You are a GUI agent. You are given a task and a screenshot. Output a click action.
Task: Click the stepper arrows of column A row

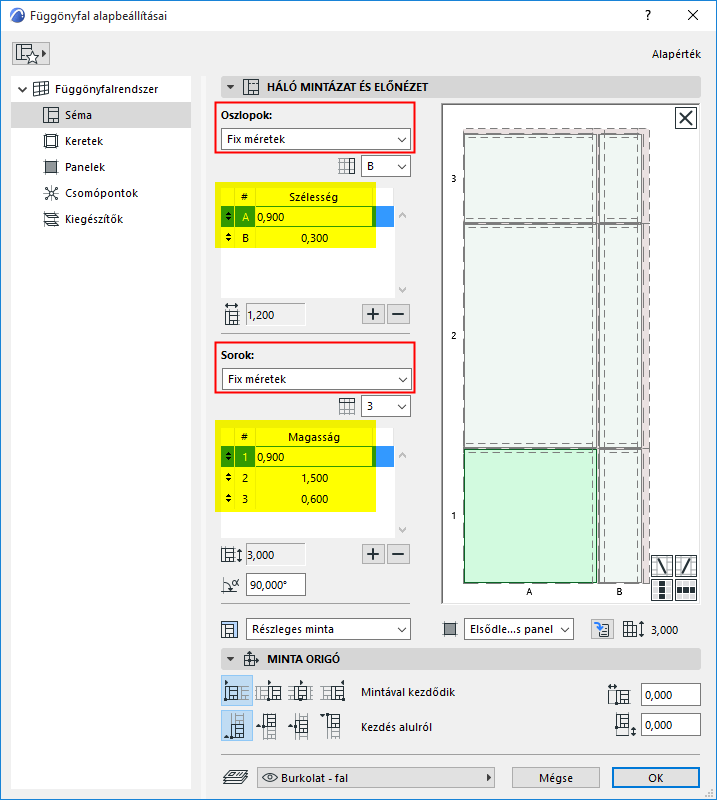coord(228,217)
